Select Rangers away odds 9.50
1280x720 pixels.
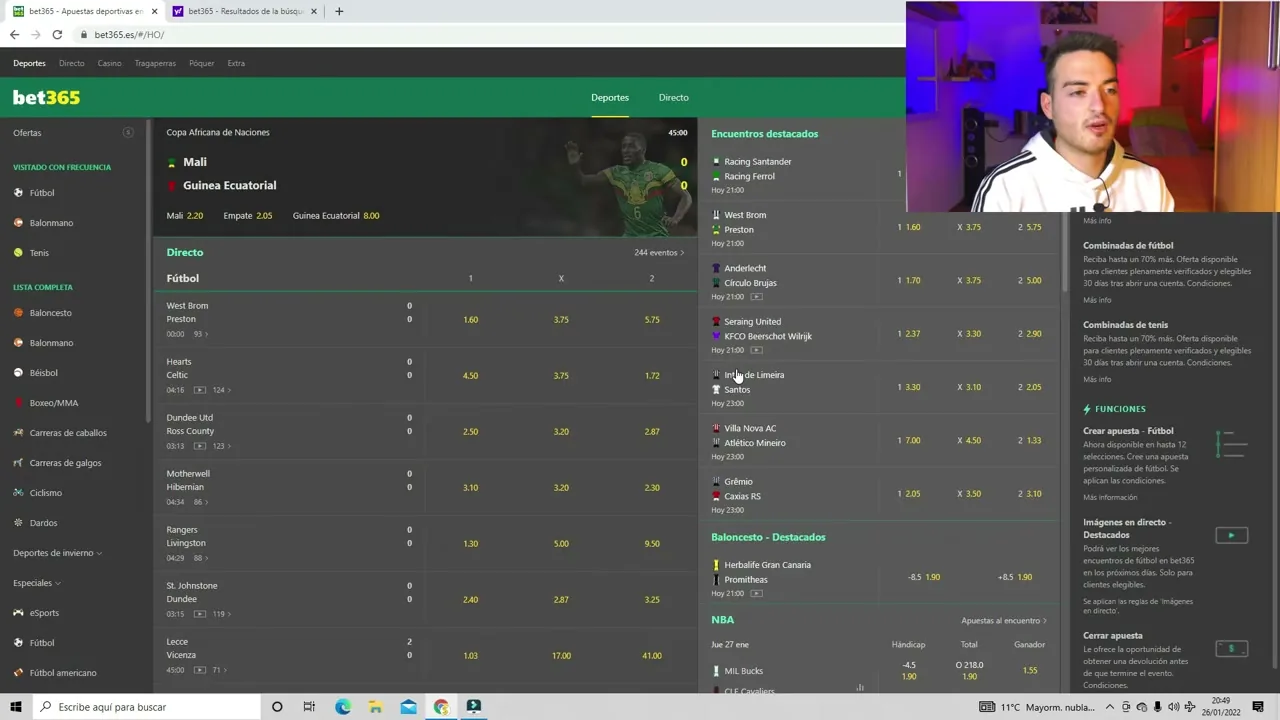[652, 544]
